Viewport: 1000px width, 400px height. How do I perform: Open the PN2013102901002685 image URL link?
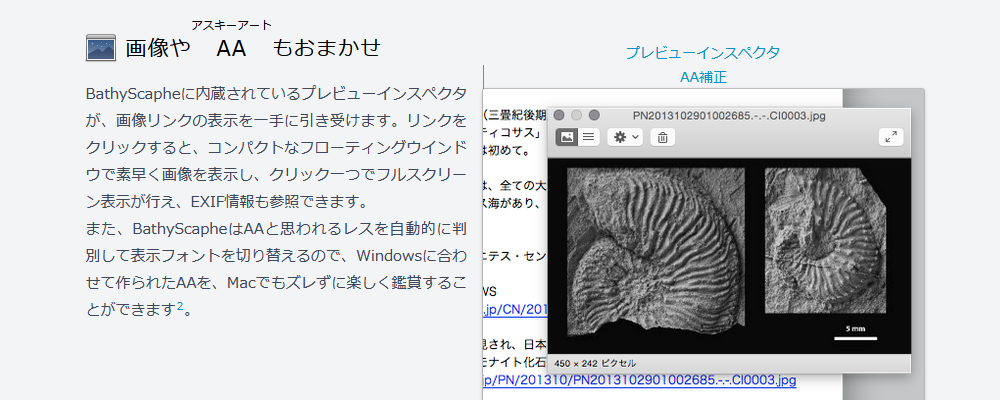click(640, 381)
